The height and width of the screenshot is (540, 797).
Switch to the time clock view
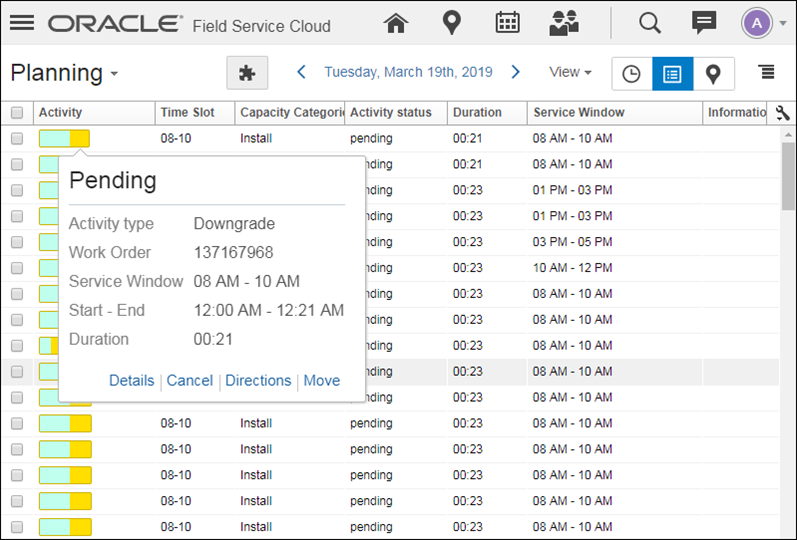pos(632,73)
